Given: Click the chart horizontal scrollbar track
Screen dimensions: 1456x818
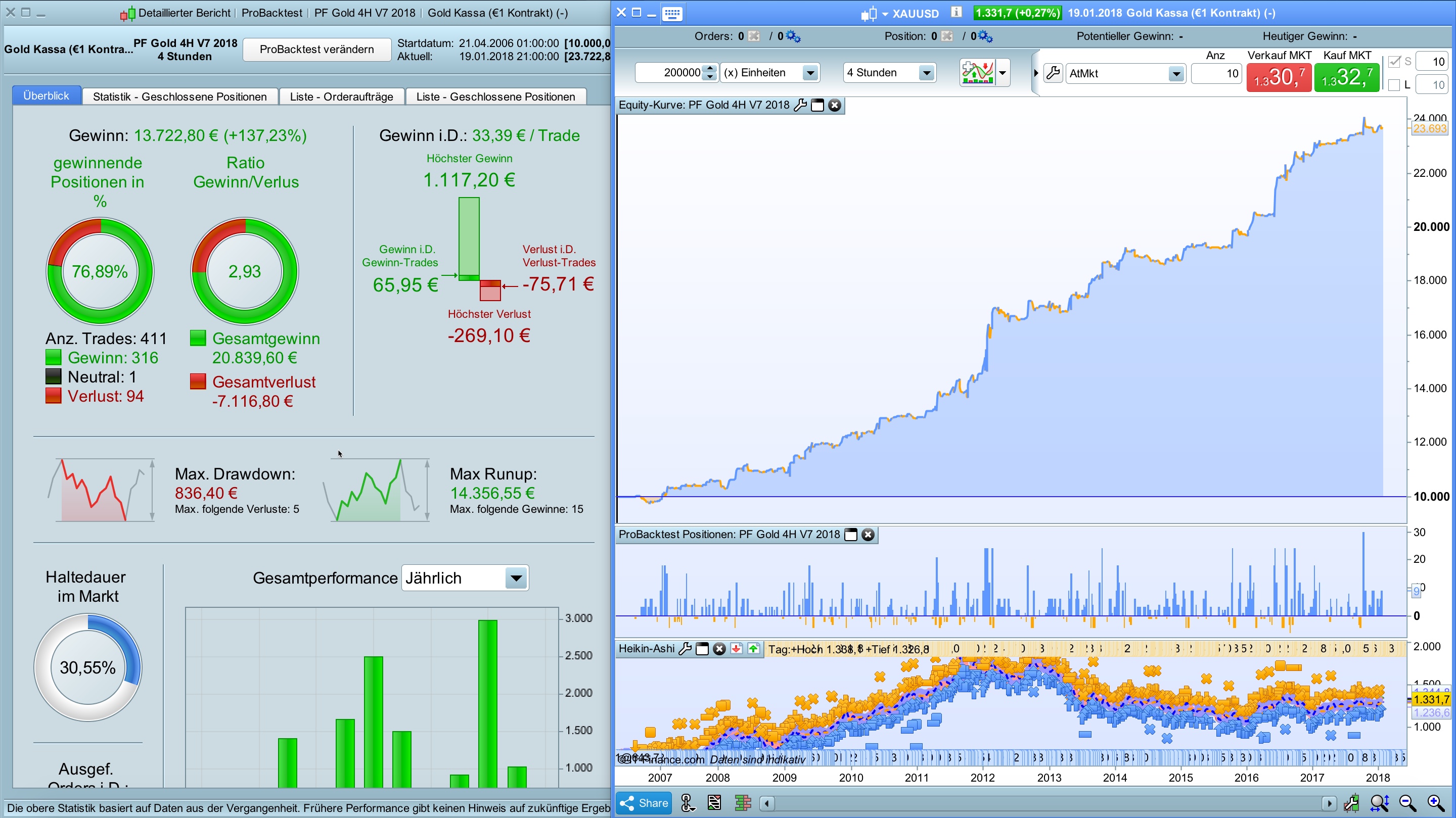Looking at the screenshot, I should point(1045,803).
